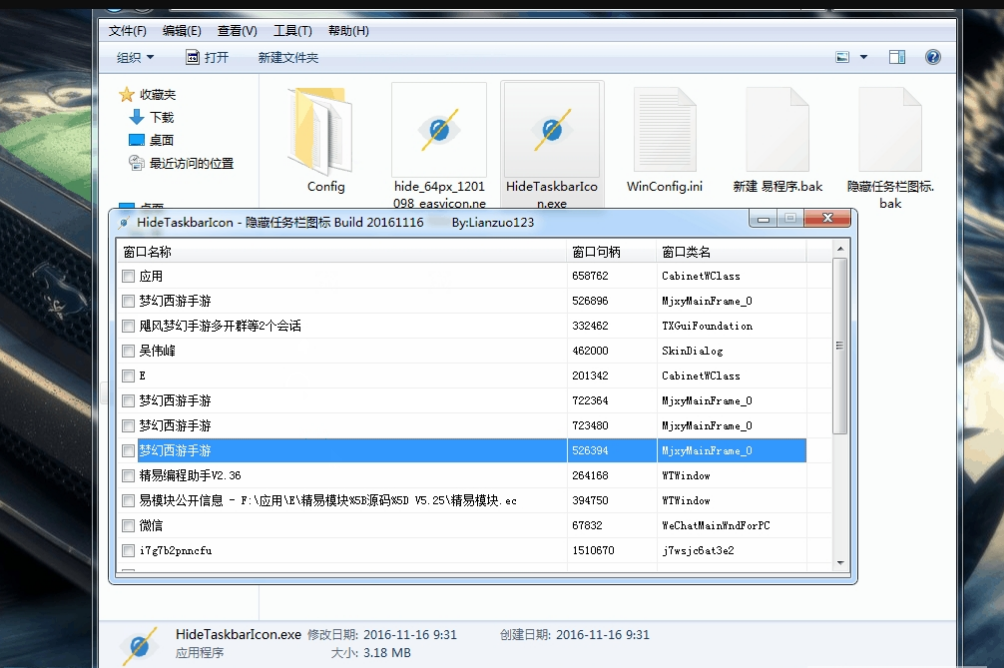Select hide_64px_1201098 easyicon.net file icon

tap(439, 130)
